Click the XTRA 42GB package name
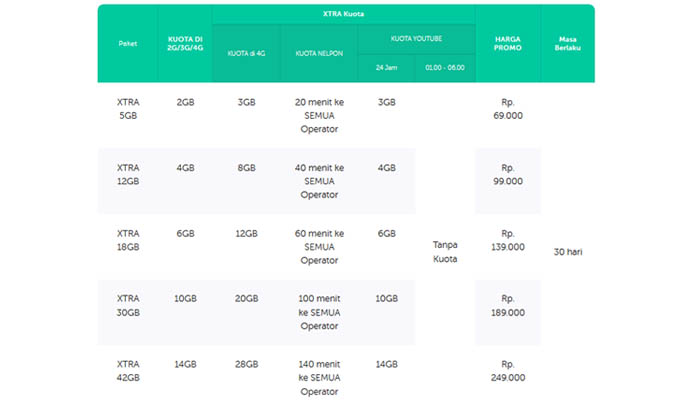 [128, 371]
